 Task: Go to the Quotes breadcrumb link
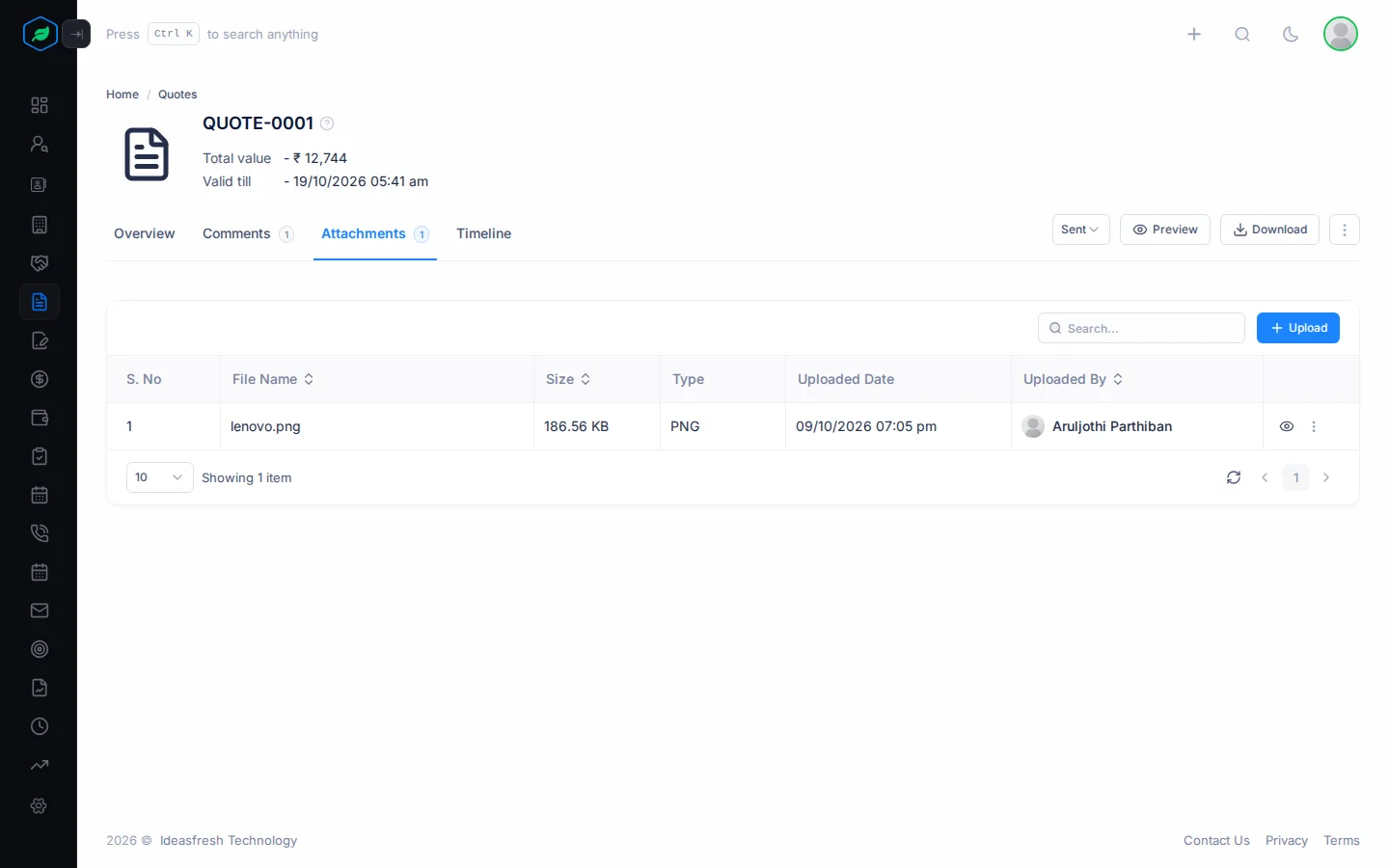coord(177,95)
